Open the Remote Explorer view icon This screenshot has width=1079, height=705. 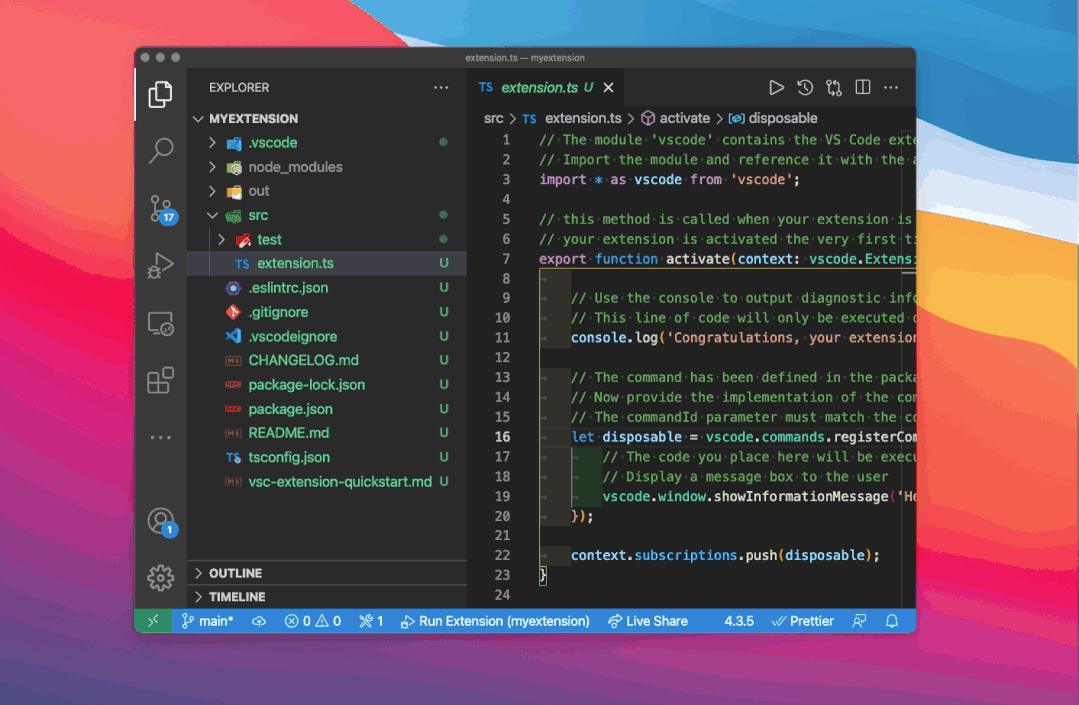click(160, 323)
